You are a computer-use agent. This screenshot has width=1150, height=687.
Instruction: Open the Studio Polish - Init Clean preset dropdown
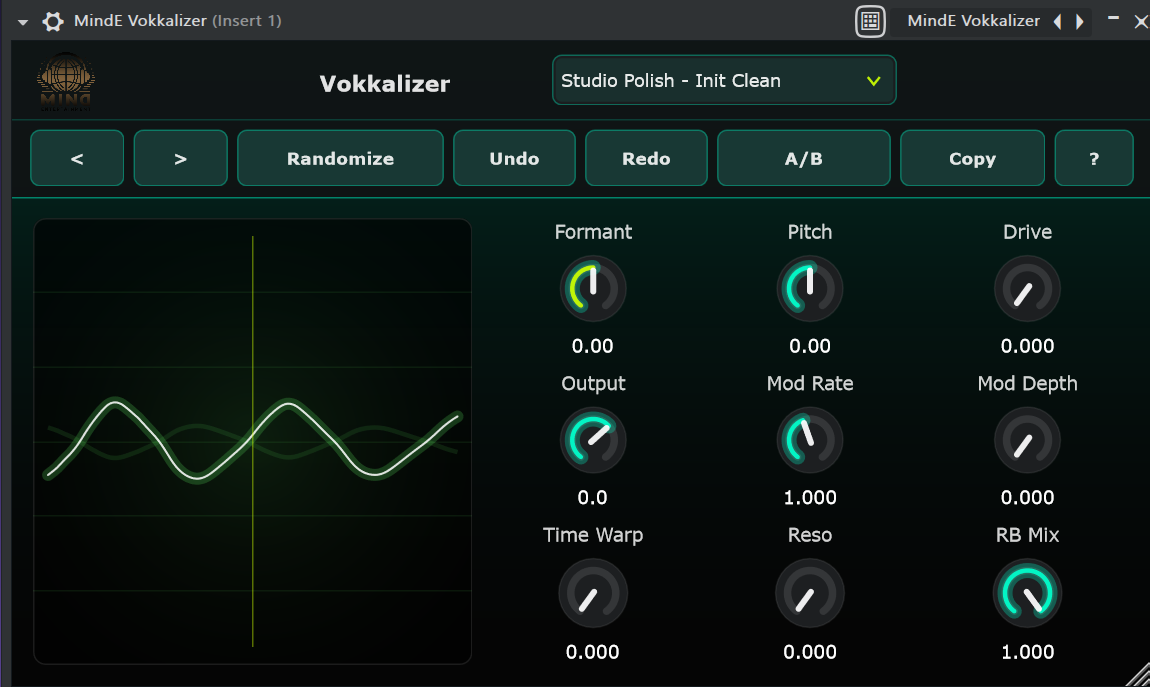pos(724,80)
